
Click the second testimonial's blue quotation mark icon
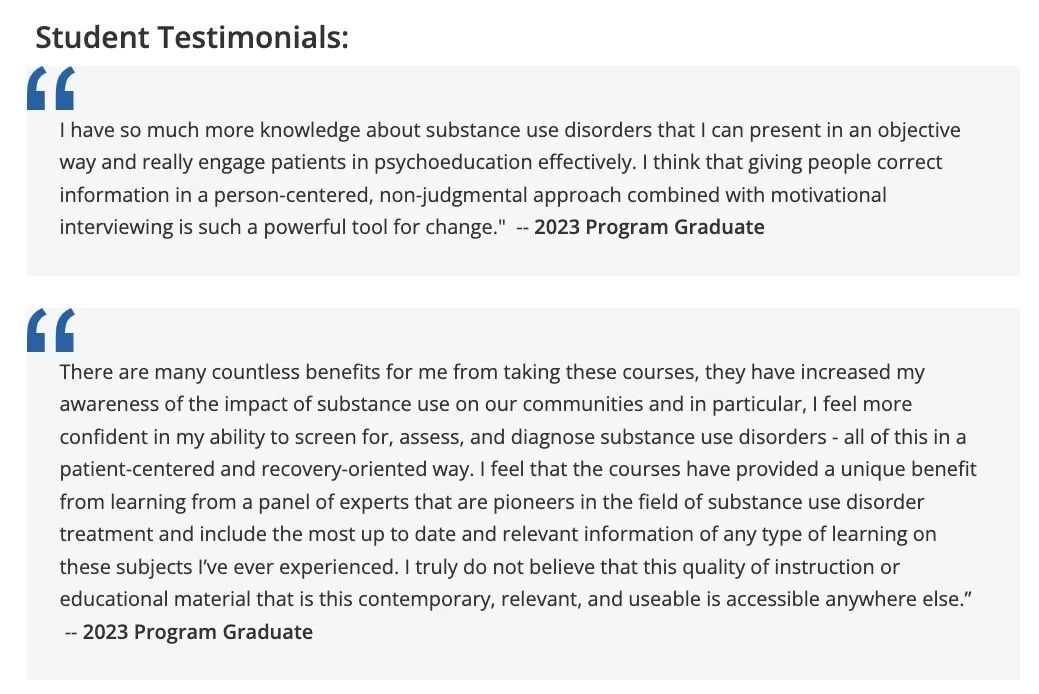(51, 330)
